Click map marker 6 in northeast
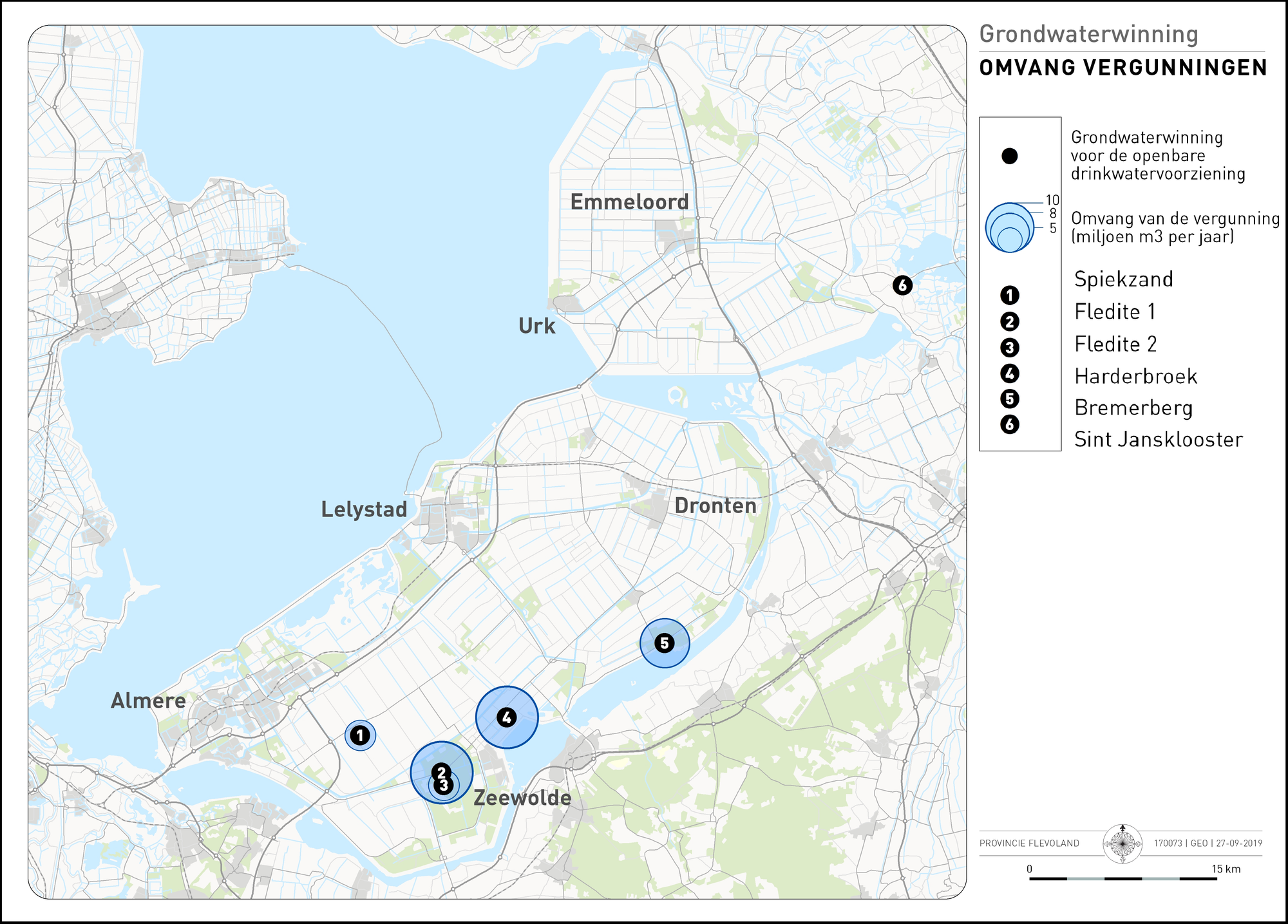The width and height of the screenshot is (1288, 924). coord(902,285)
